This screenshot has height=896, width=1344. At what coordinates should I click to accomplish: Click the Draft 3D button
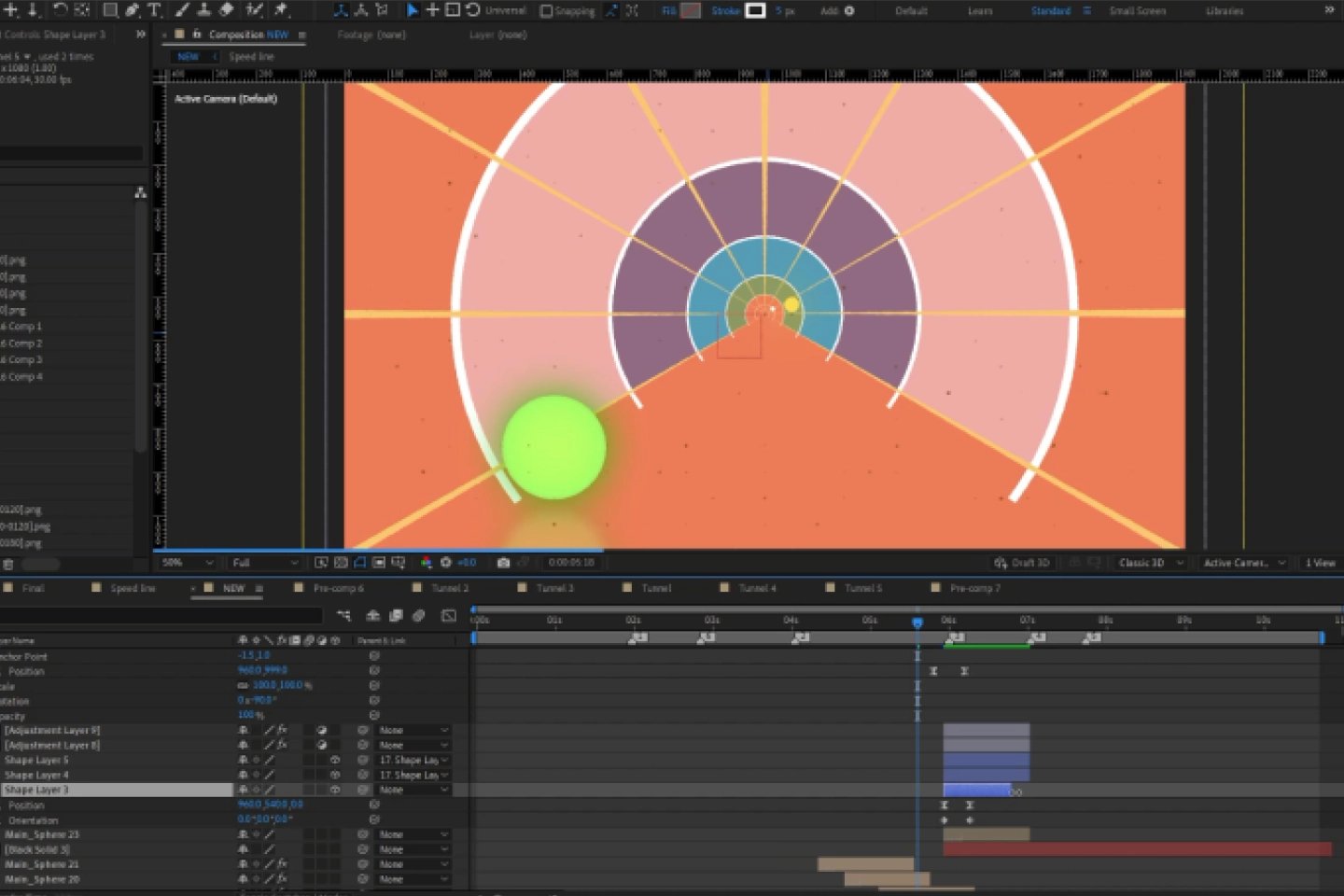pos(1022,563)
